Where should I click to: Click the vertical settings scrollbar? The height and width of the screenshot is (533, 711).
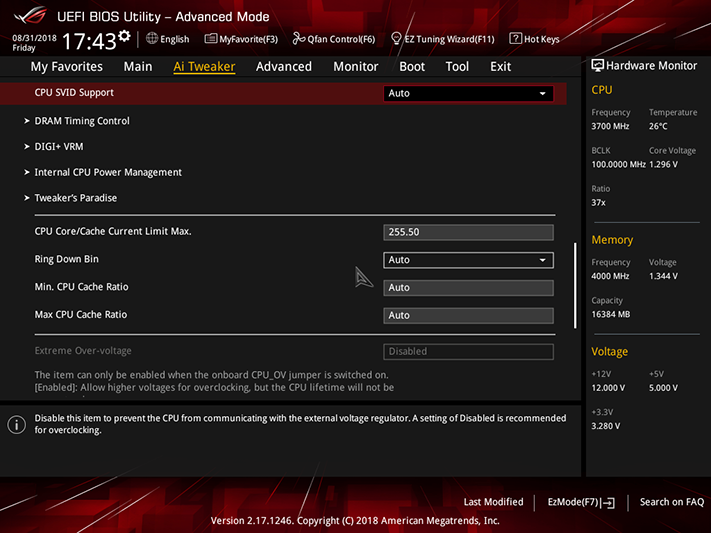575,285
